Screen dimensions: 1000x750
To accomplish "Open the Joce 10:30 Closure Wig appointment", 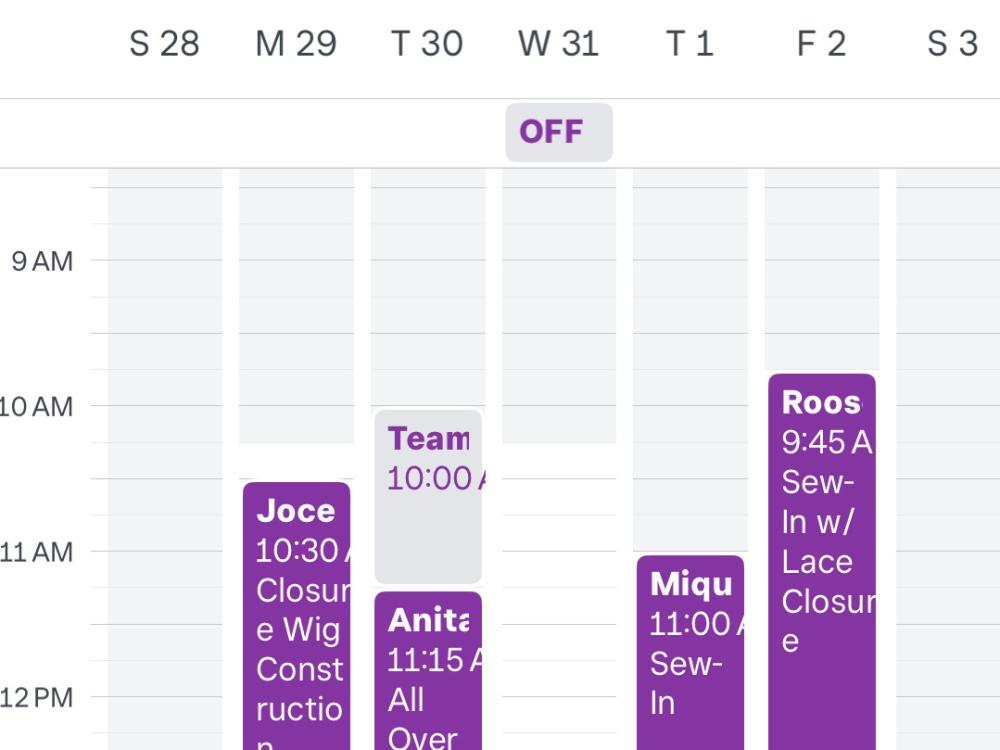I will point(297,616).
